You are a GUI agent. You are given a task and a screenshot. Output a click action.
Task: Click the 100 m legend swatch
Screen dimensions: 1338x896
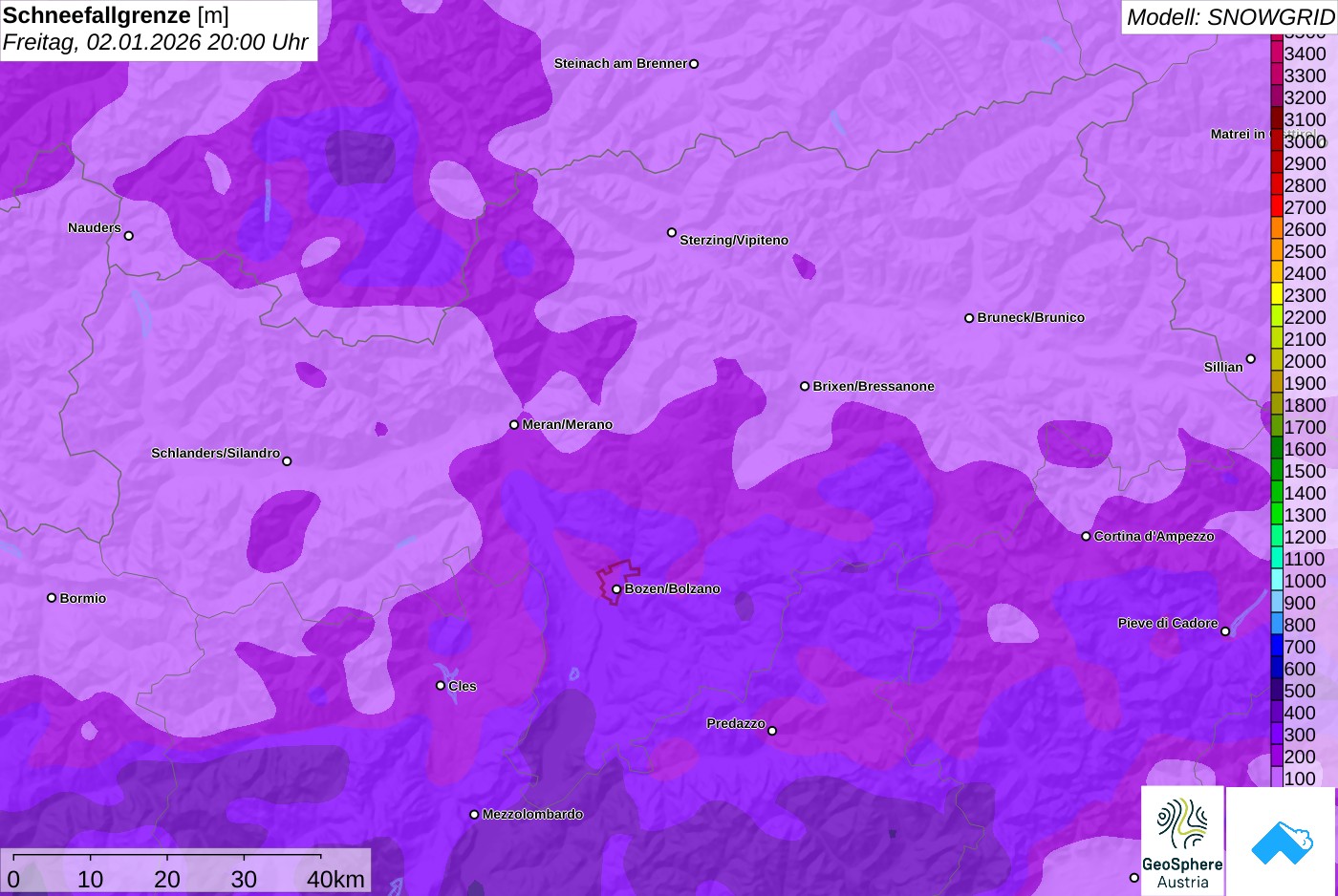(1276, 779)
